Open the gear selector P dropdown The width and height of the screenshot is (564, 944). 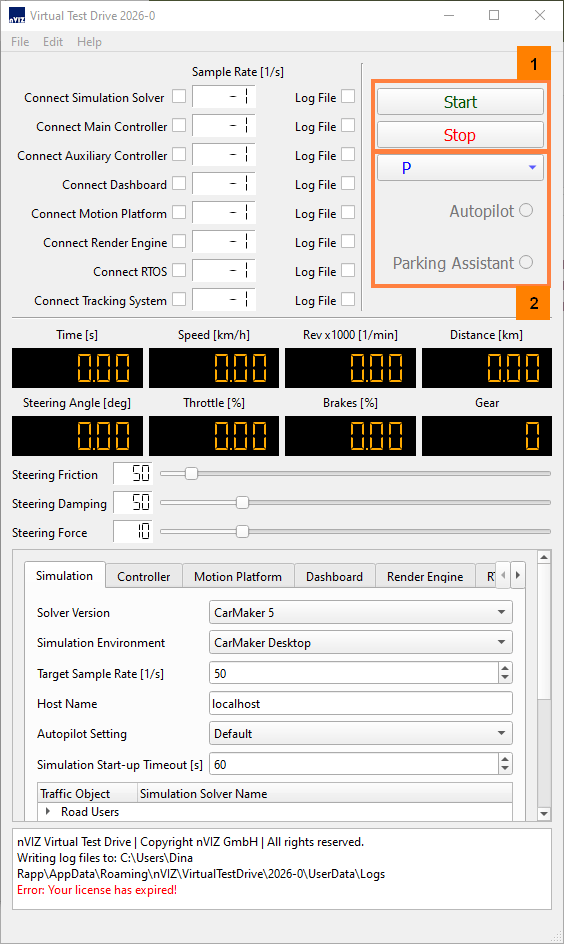pos(460,167)
